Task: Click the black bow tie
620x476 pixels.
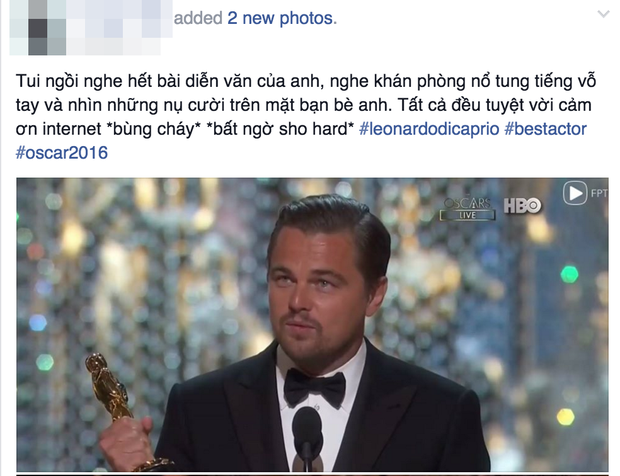Action: [x=315, y=388]
